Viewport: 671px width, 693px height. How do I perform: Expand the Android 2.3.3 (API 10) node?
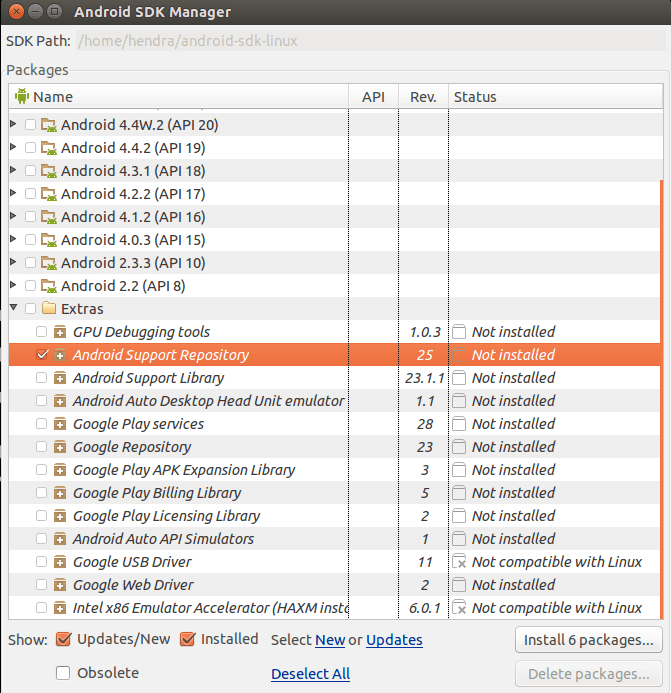pyautogui.click(x=13, y=262)
